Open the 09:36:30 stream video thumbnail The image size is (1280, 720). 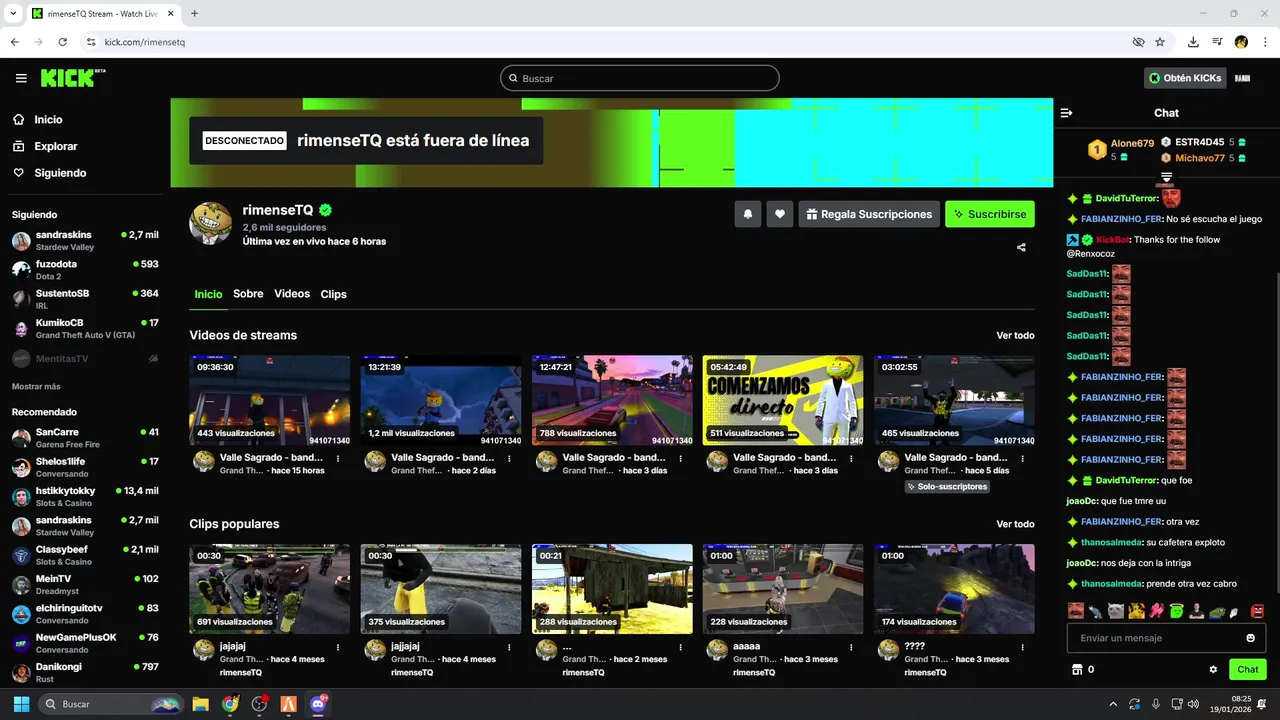(270, 400)
